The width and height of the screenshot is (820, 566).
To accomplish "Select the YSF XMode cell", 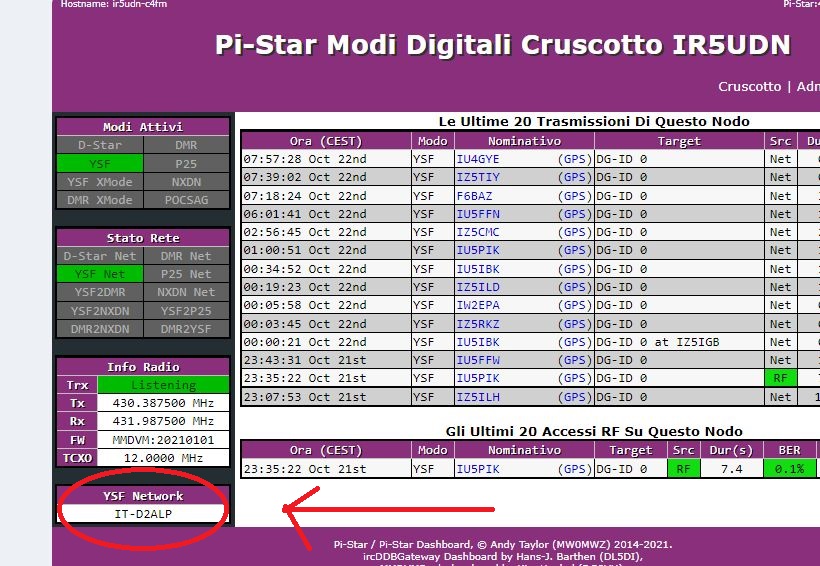I will pyautogui.click(x=100, y=182).
